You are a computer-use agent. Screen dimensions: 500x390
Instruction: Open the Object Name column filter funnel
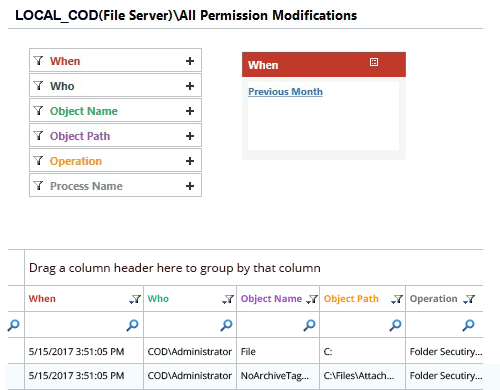click(x=312, y=299)
